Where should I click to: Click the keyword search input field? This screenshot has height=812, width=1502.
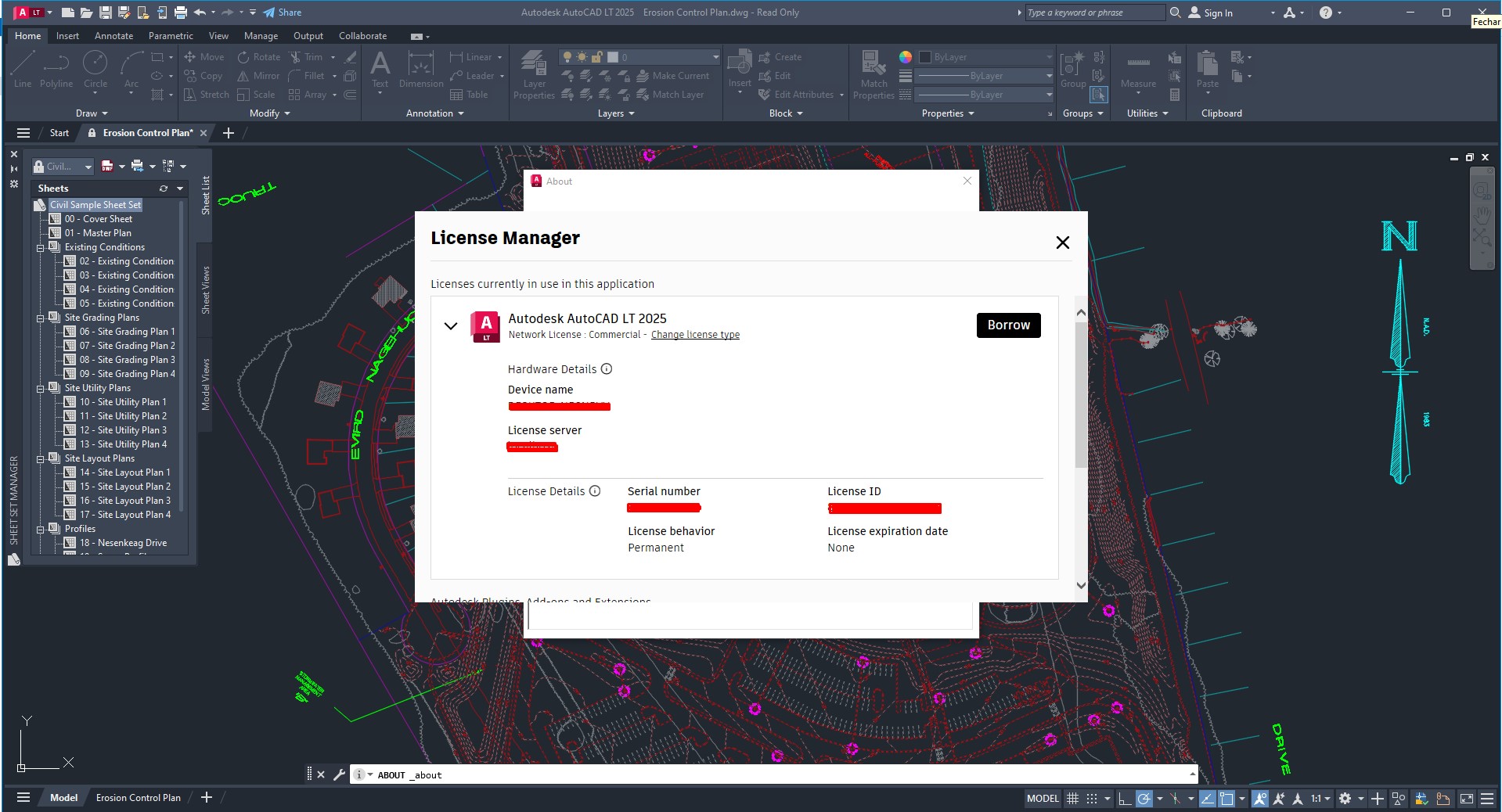click(1095, 13)
